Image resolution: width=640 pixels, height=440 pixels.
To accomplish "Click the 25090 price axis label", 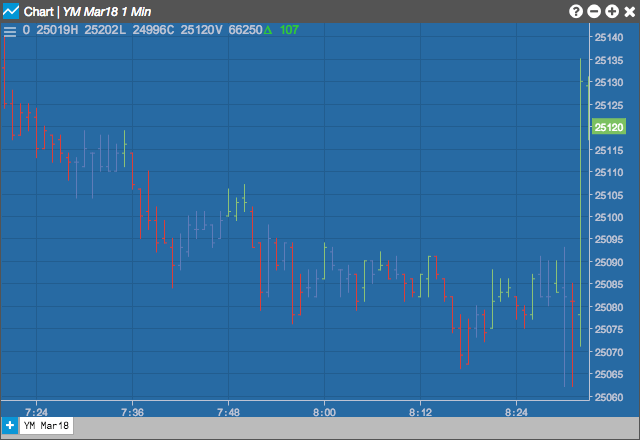I will point(609,262).
